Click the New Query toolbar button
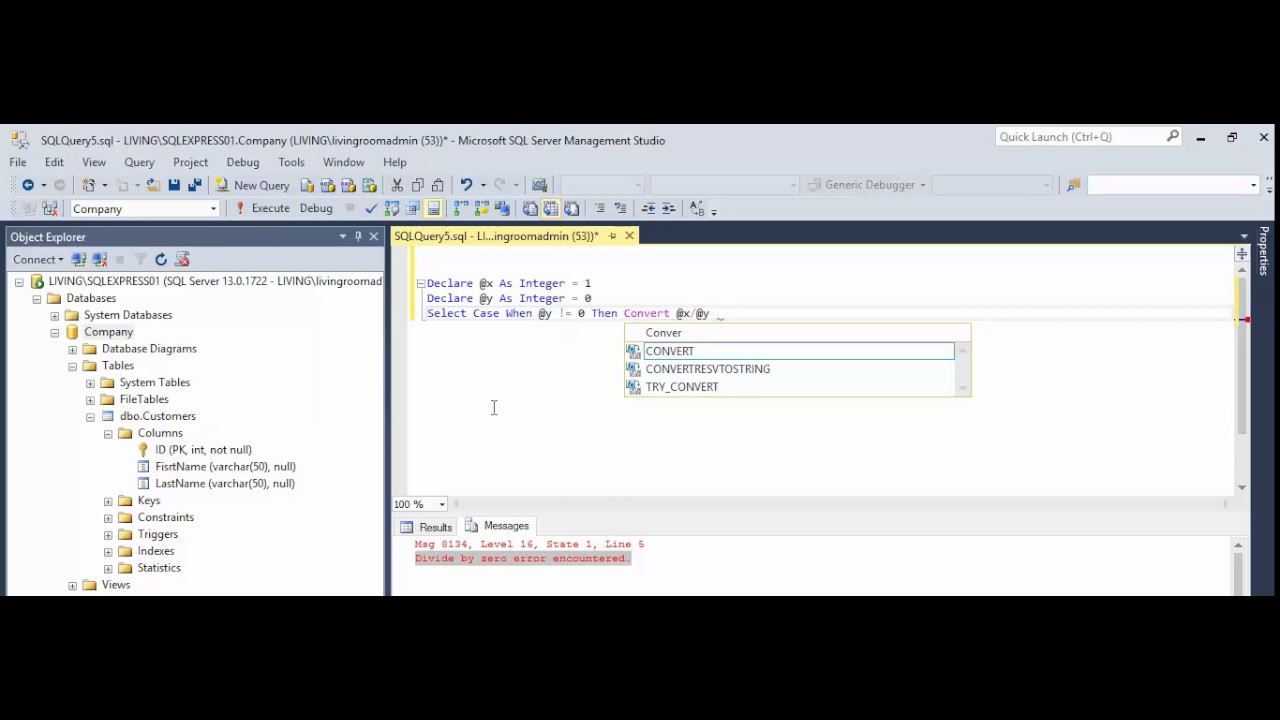The height and width of the screenshot is (720, 1280). [x=252, y=185]
